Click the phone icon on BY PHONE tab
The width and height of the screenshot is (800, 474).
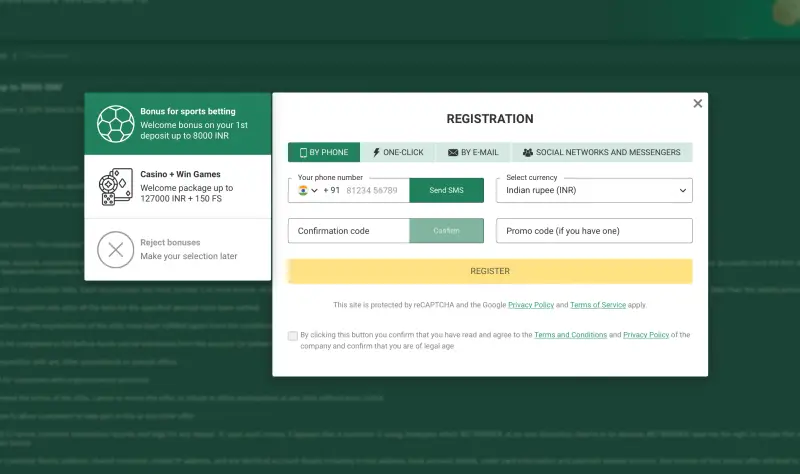tap(303, 153)
